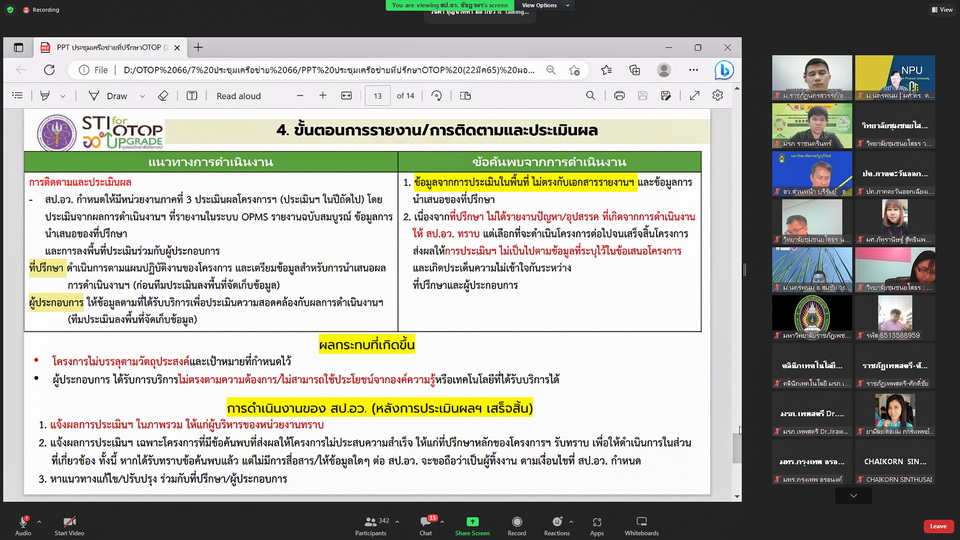Expand Draw tool options arrow
The height and width of the screenshot is (540, 960).
pyautogui.click(x=142, y=96)
